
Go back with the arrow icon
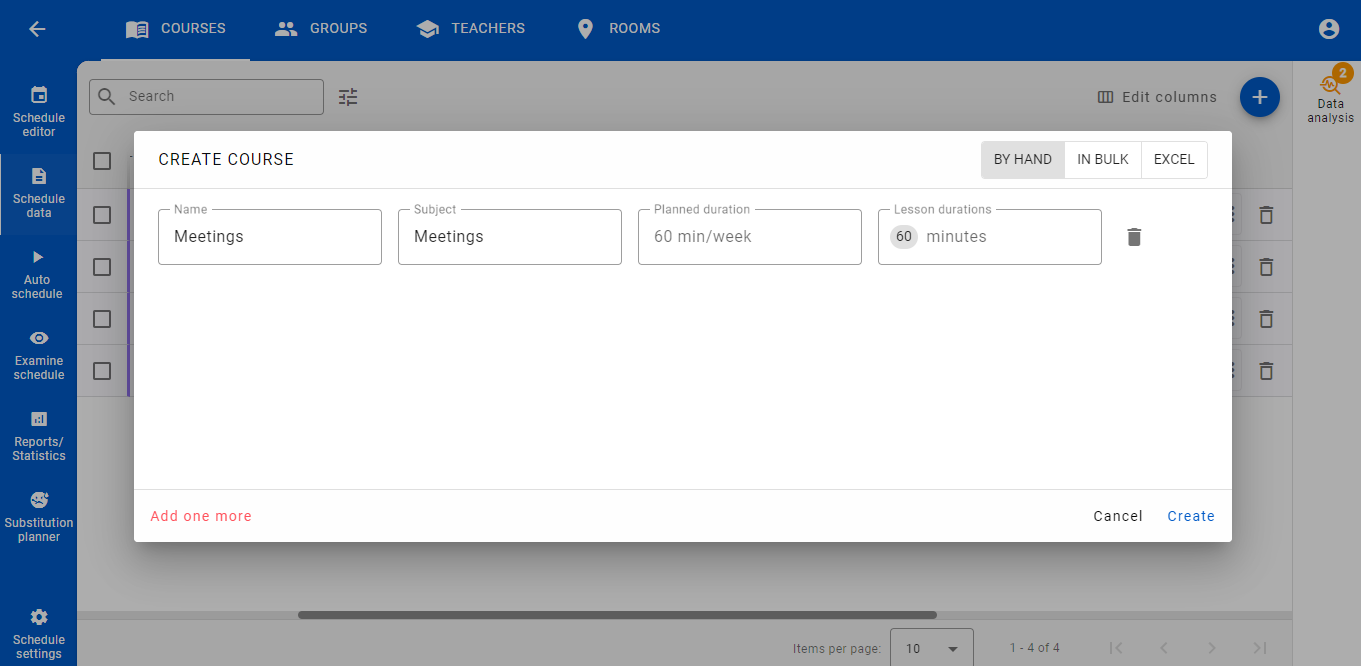coord(37,29)
